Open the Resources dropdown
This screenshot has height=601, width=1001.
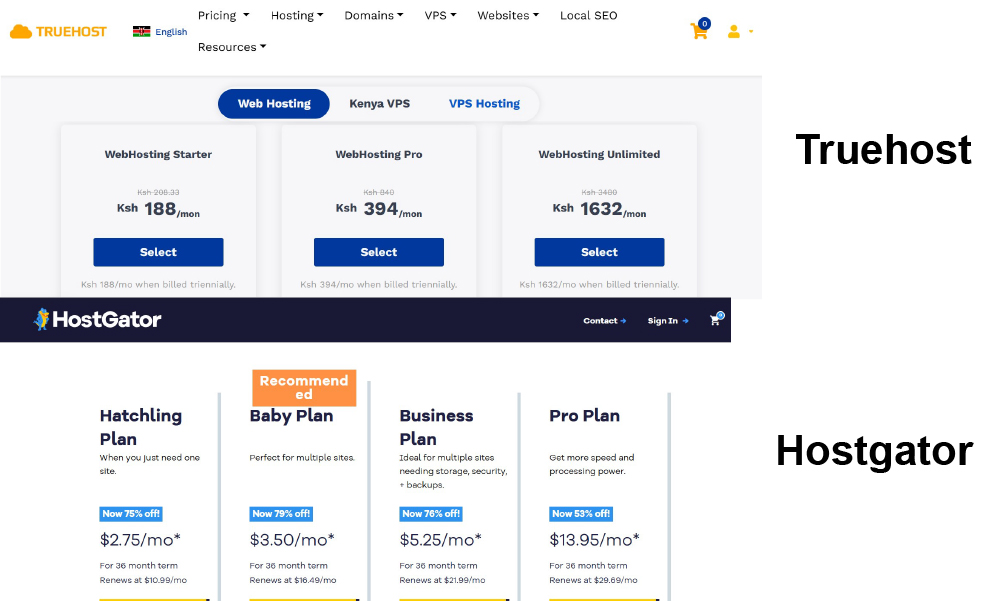[x=231, y=47]
